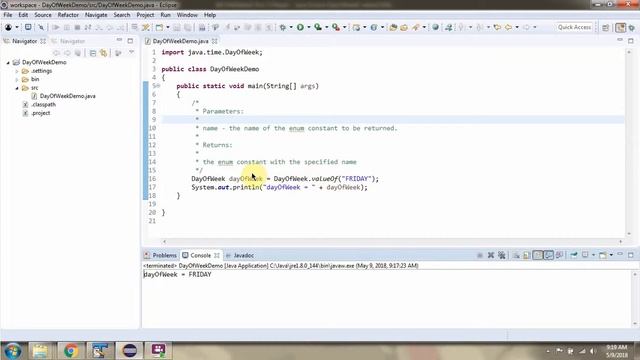
Task: Collapse main method fold marker on line 5
Action: point(158,86)
